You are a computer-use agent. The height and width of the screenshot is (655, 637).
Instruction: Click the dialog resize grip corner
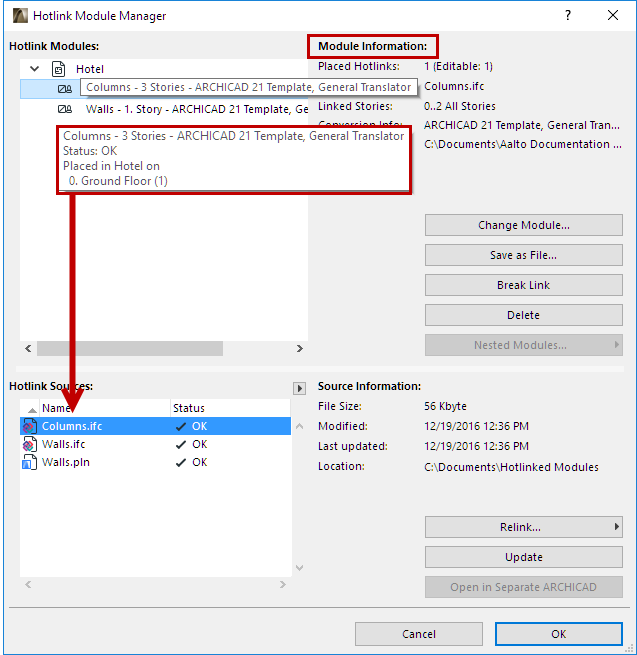point(629,647)
